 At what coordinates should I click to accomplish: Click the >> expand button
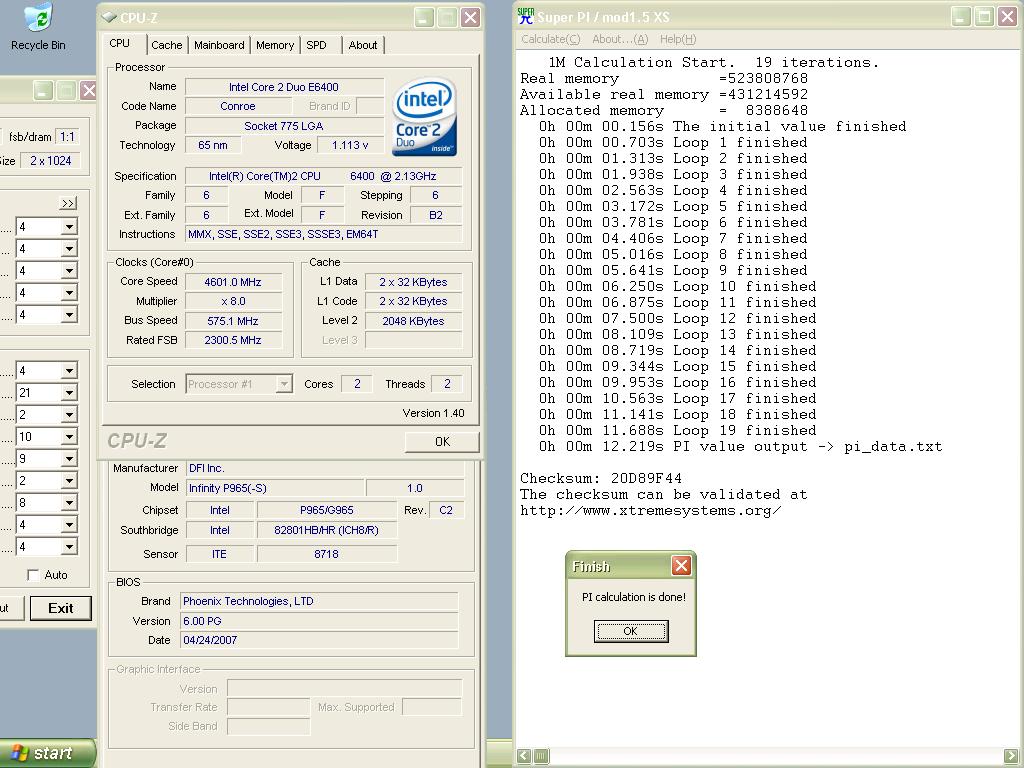[x=67, y=203]
